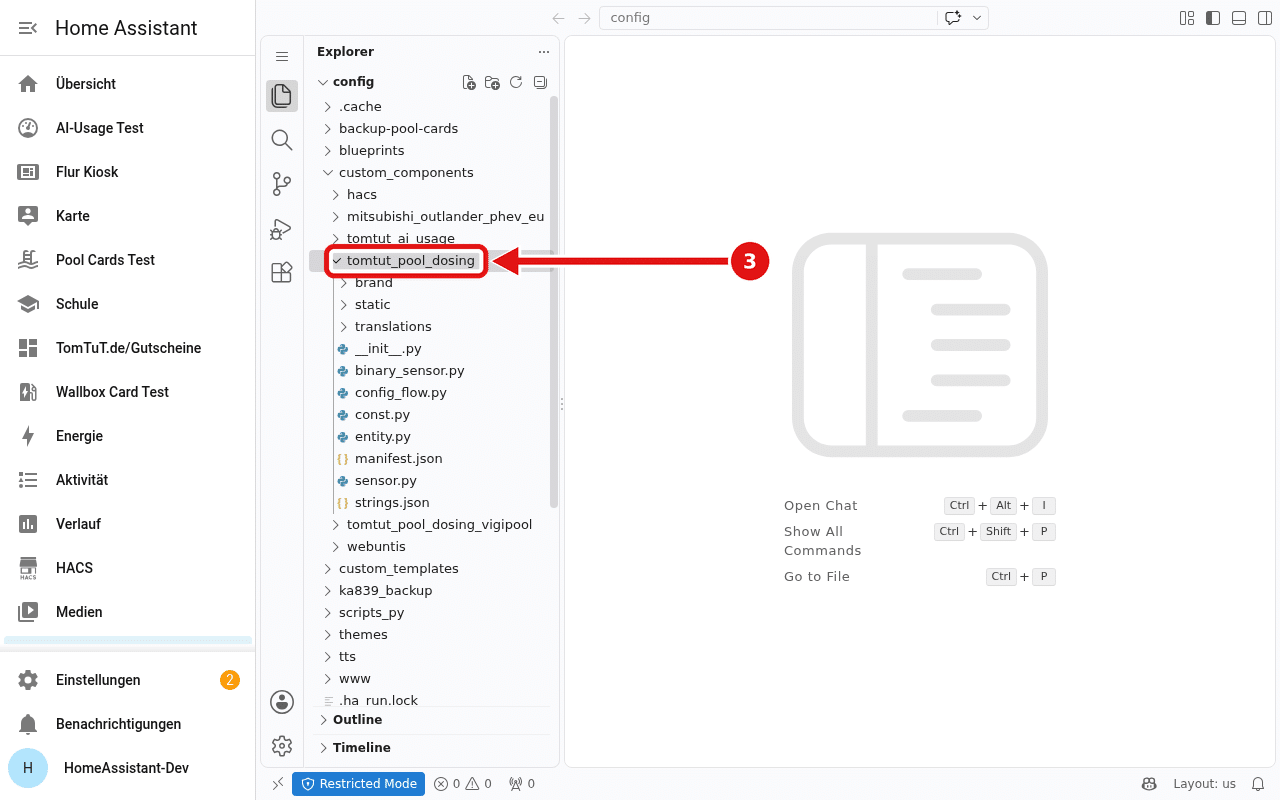The image size is (1280, 800).
Task: Open the VS Code hamburger menu
Action: pyautogui.click(x=282, y=57)
